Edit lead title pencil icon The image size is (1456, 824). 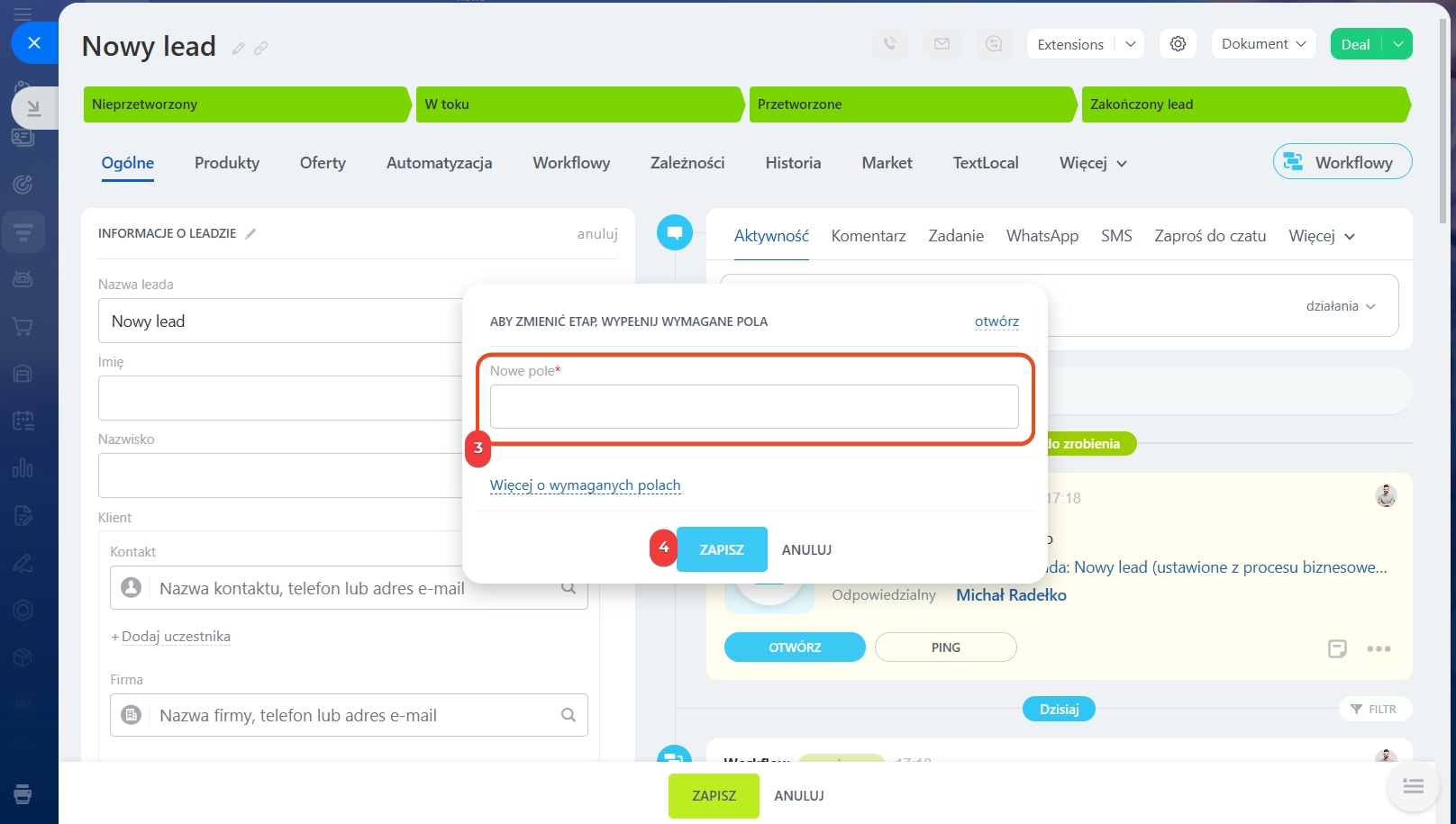coord(238,49)
